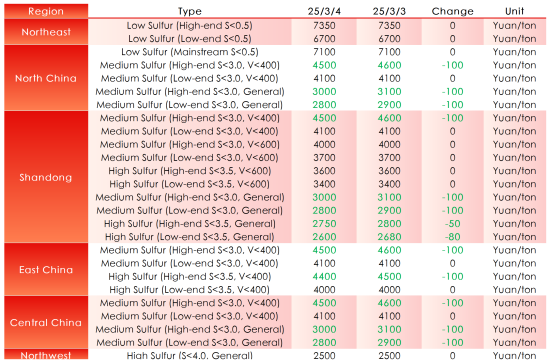This screenshot has height=363, width=550.
Task: Select the Shandong region cell
Action: (46, 177)
